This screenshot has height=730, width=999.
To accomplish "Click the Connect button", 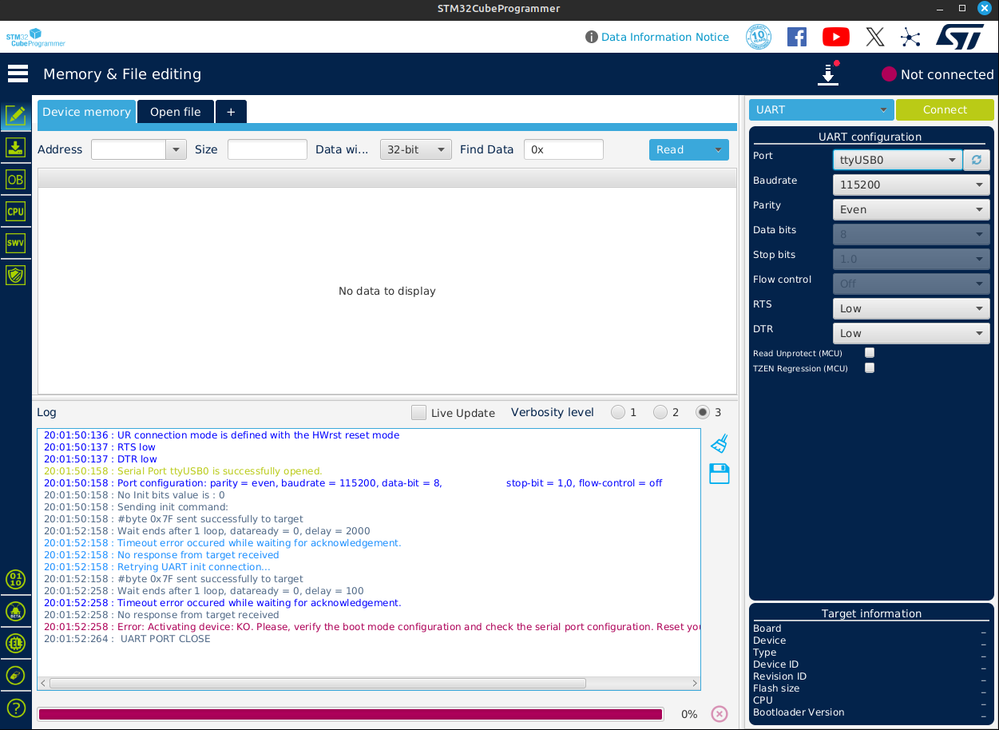I will coord(945,110).
